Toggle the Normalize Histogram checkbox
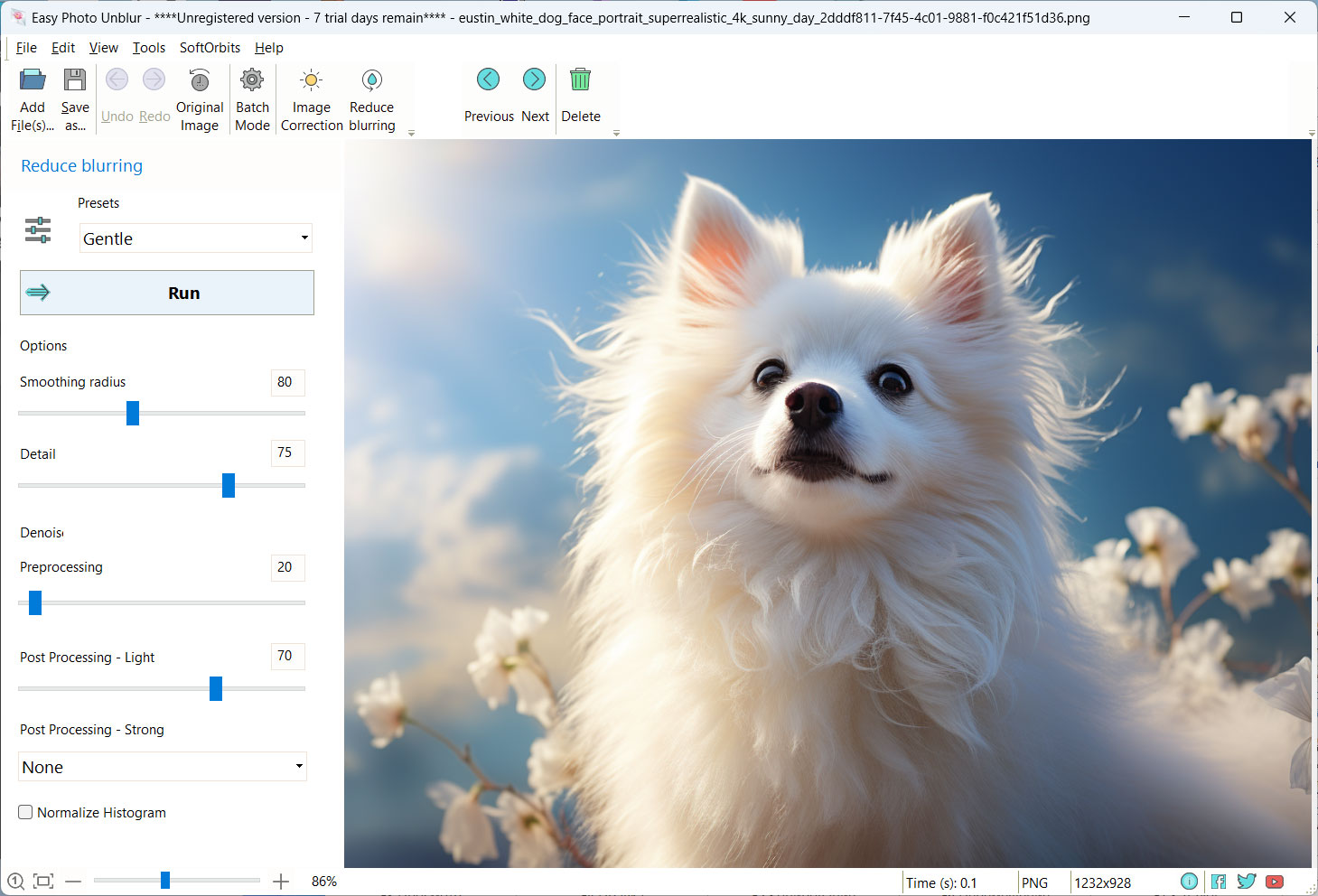The height and width of the screenshot is (896, 1318). click(25, 812)
